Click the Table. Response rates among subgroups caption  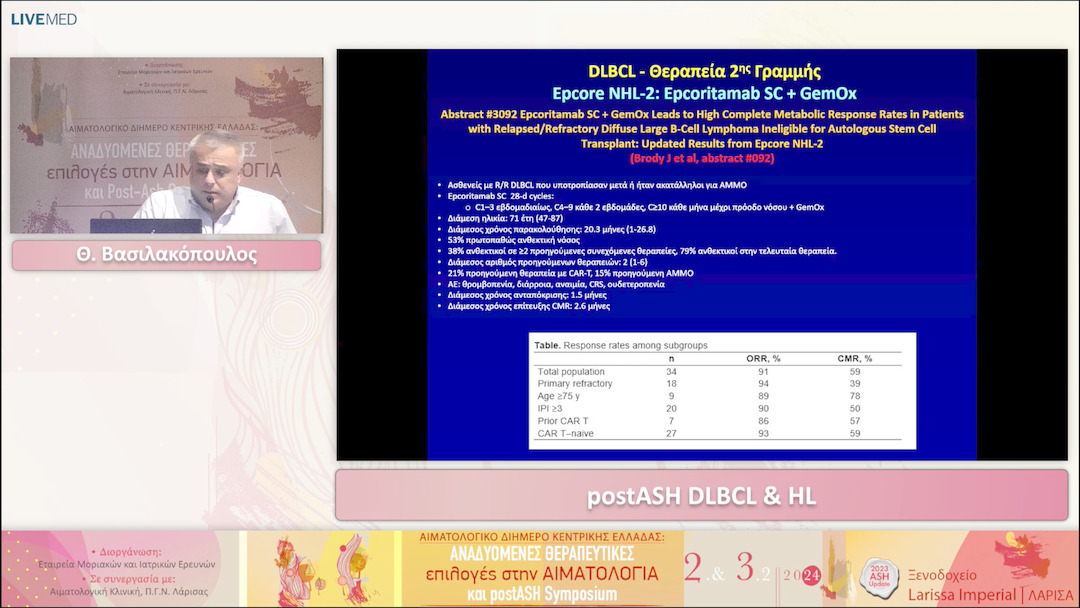[621, 346]
